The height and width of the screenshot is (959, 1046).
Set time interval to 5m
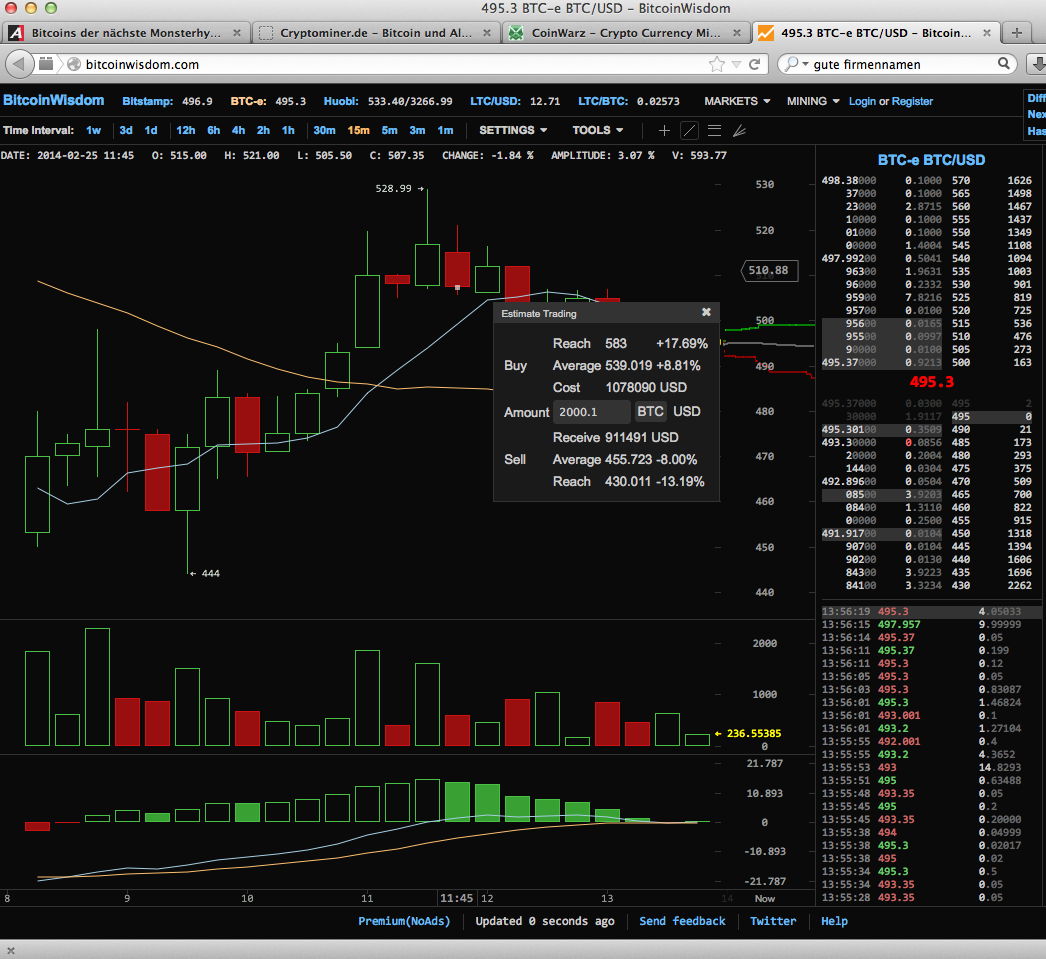(390, 130)
